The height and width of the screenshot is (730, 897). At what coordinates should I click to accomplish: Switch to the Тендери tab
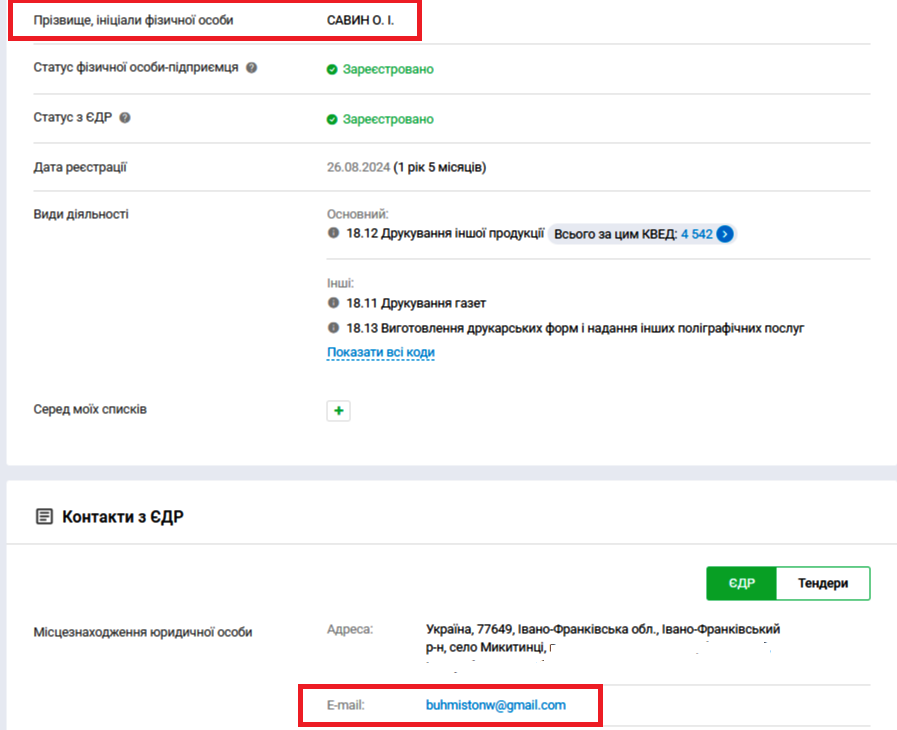click(x=824, y=584)
